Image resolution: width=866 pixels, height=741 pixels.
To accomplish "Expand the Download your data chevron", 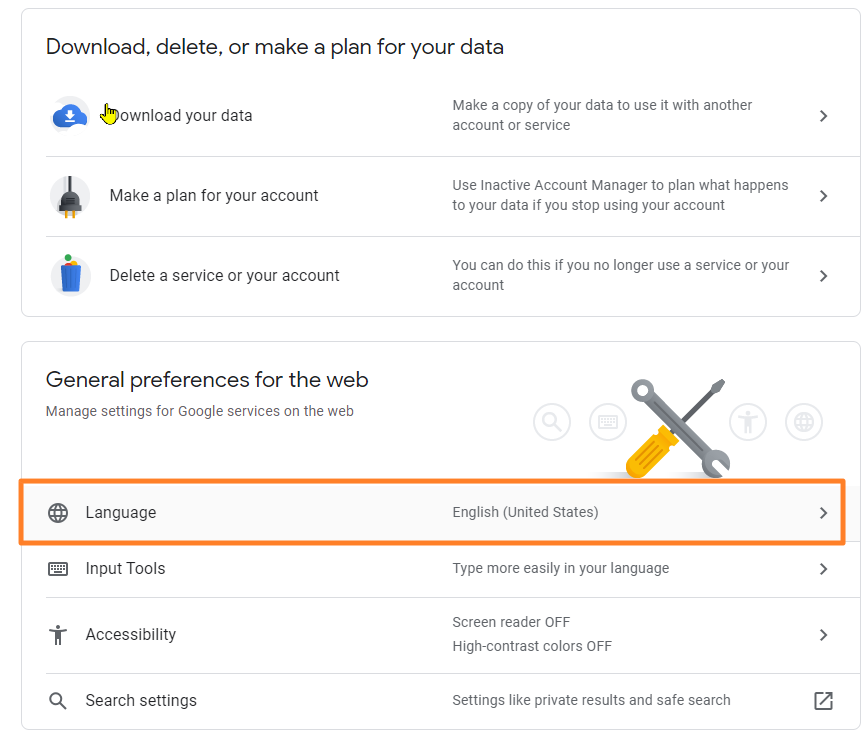I will click(823, 116).
